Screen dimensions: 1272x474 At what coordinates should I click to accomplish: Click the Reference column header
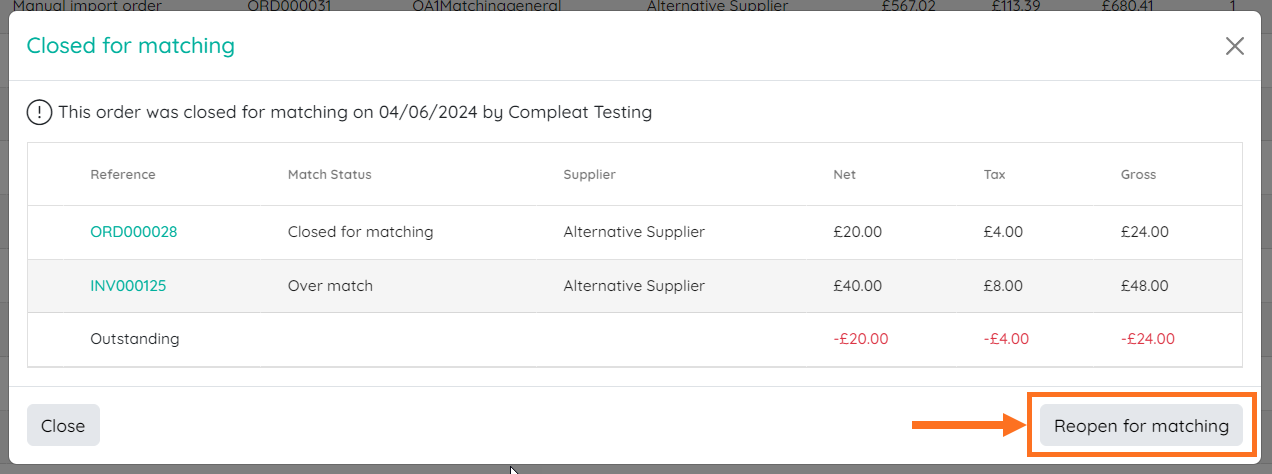tap(123, 175)
